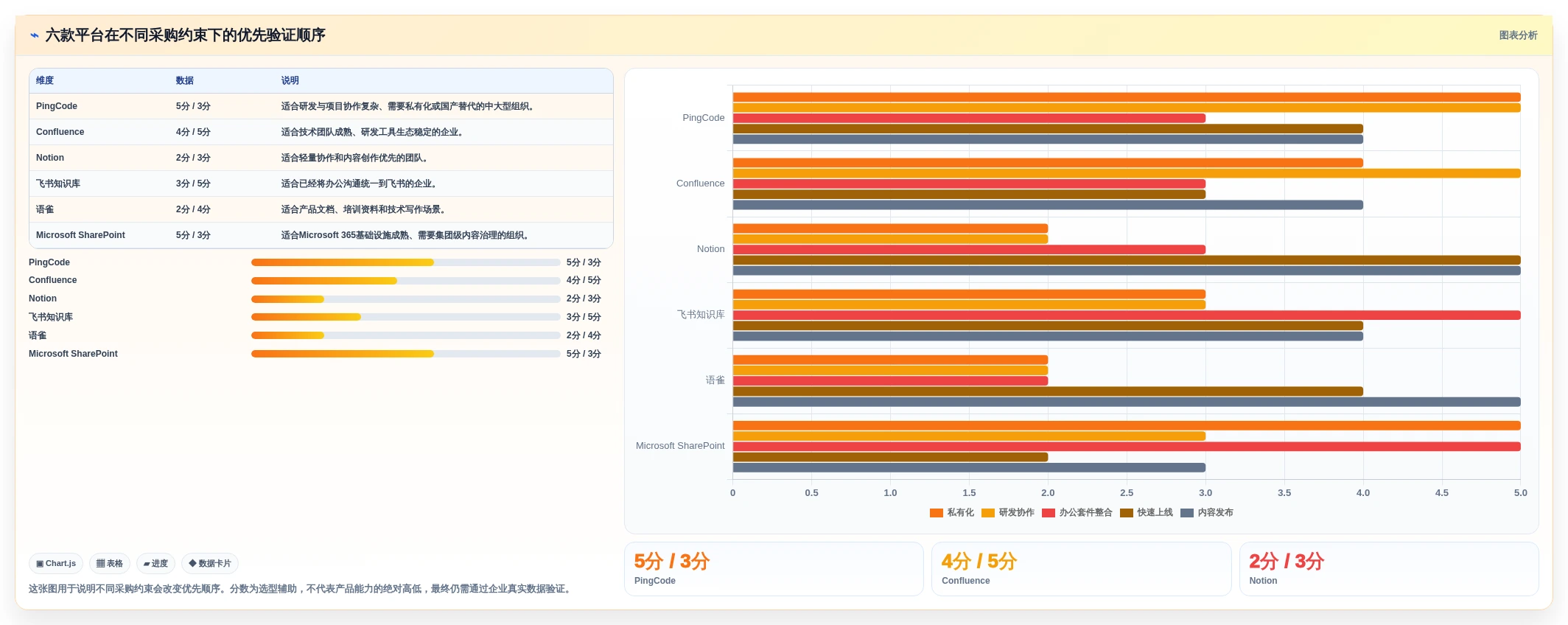Click the chart title 六款平台在不同采购约束下的优先验证顺序
The width and height of the screenshot is (1568, 625).
(x=186, y=35)
